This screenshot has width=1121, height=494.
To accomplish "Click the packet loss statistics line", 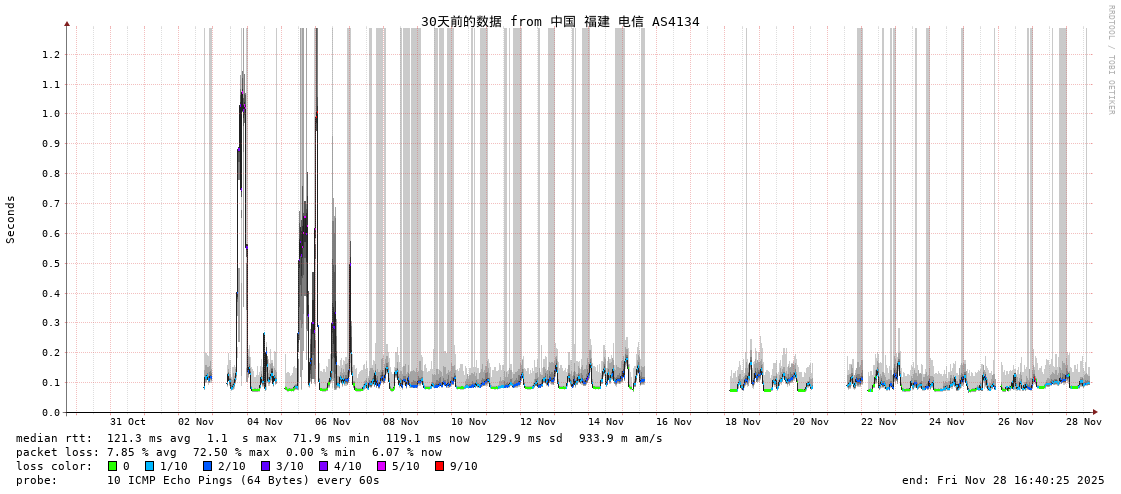I will pyautogui.click(x=229, y=452).
